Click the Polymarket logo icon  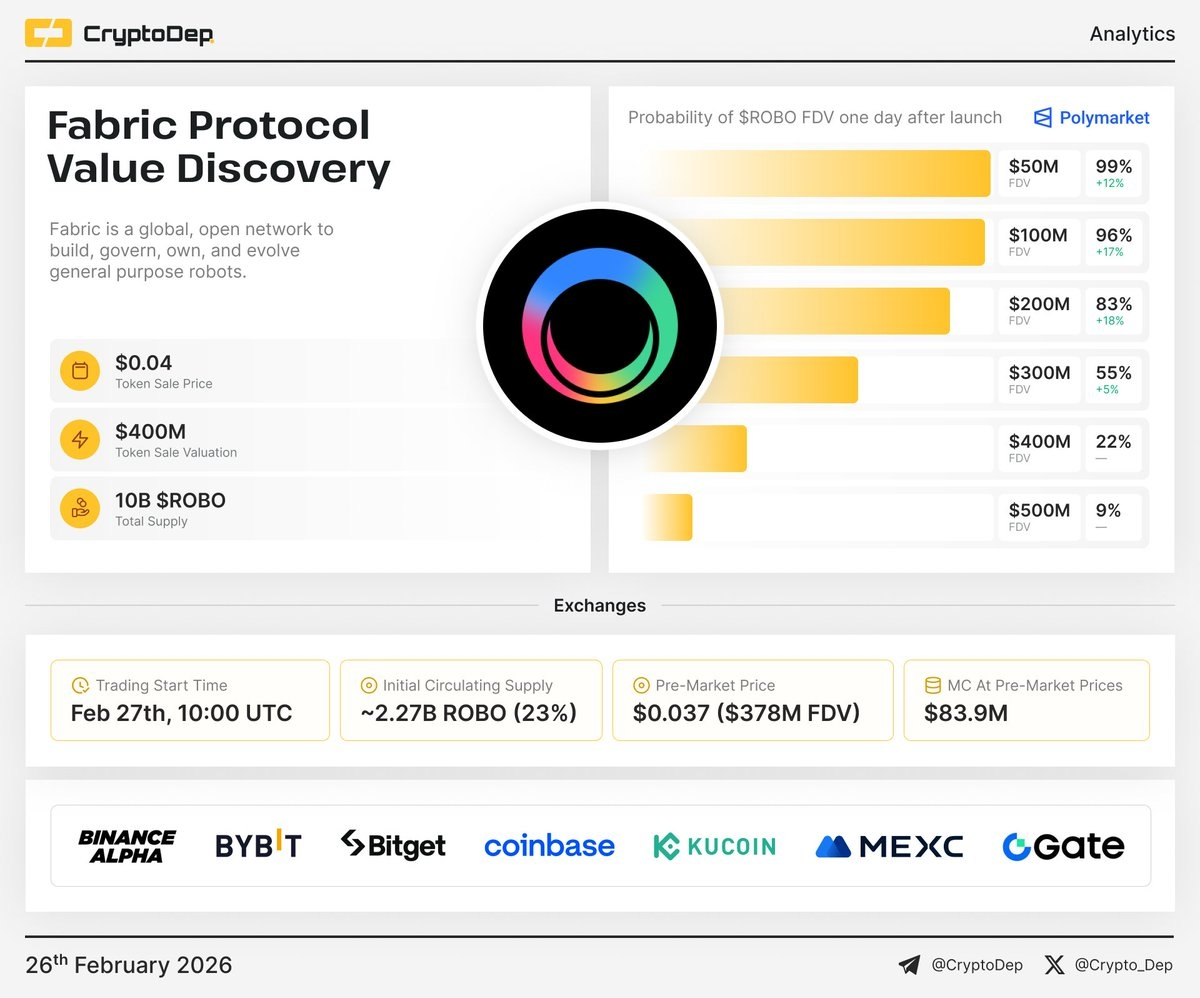click(1043, 118)
